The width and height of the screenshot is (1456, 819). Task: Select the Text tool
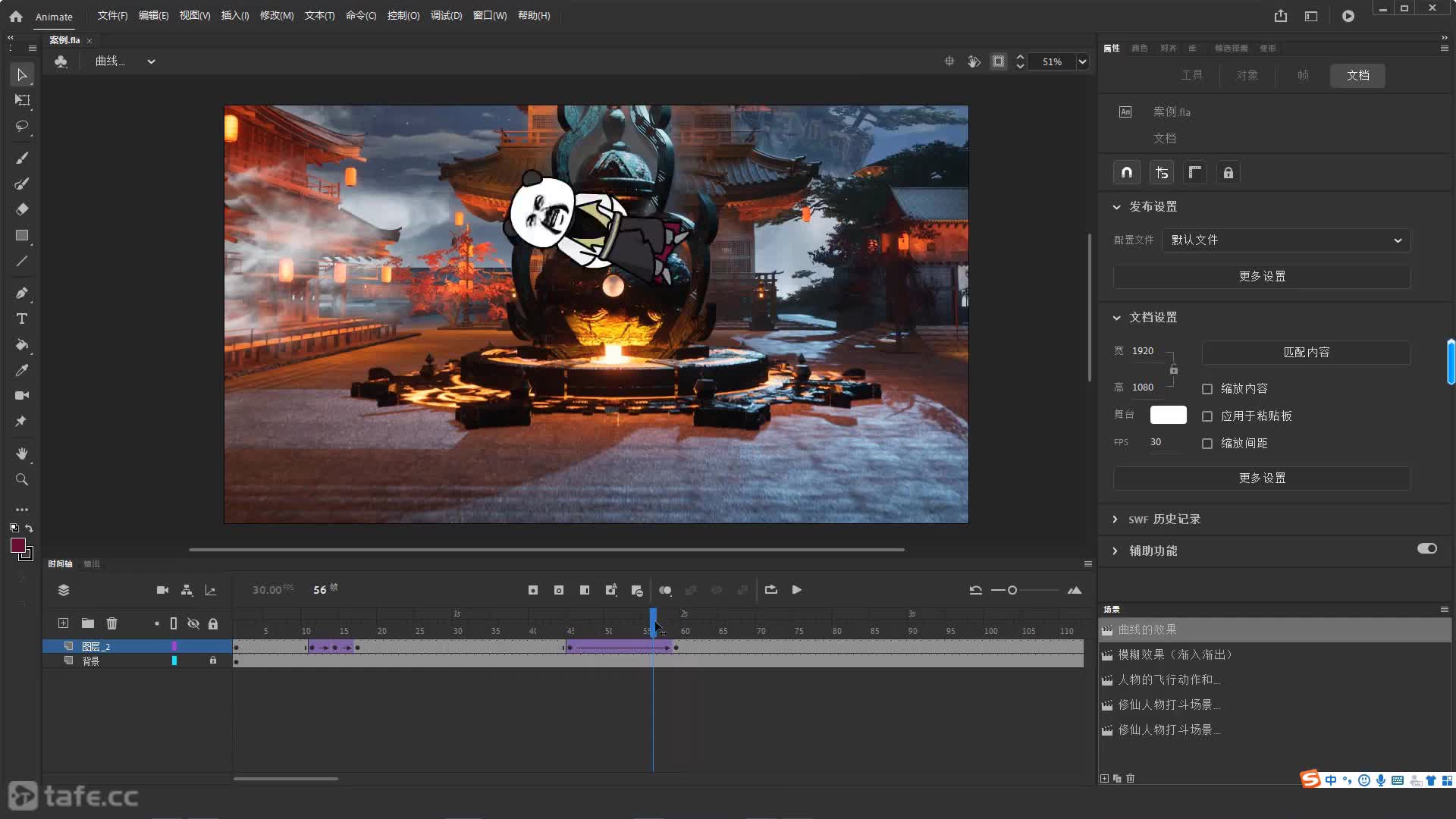coord(22,318)
